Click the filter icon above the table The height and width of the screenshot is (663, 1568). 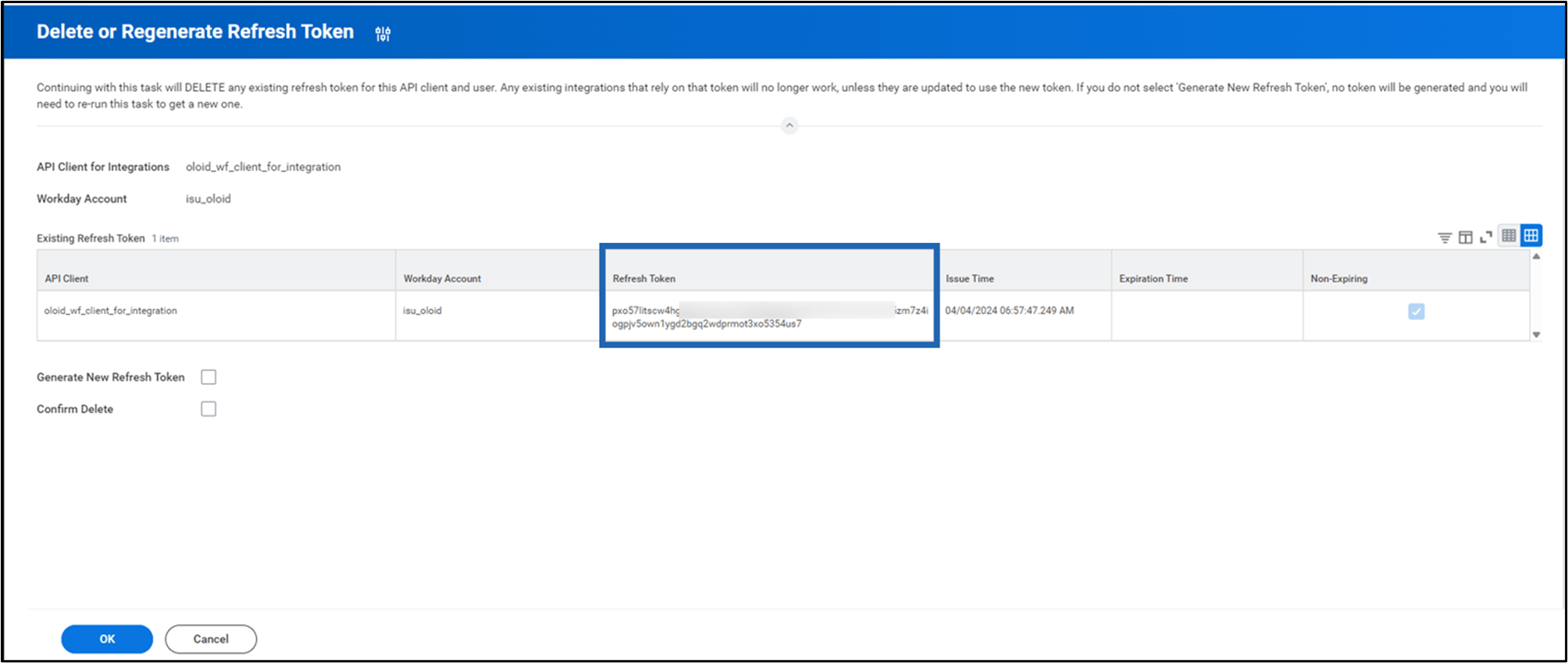[x=1445, y=237]
